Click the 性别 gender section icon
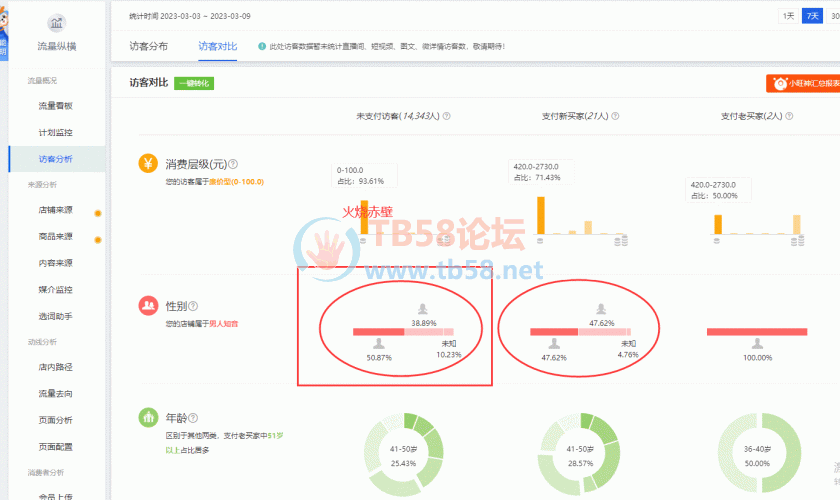This screenshot has width=840, height=500. 147,305
